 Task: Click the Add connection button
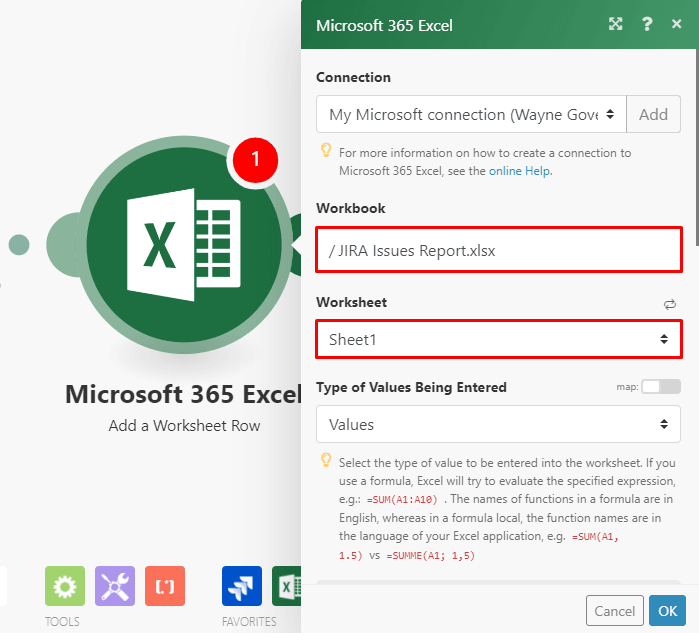point(653,115)
